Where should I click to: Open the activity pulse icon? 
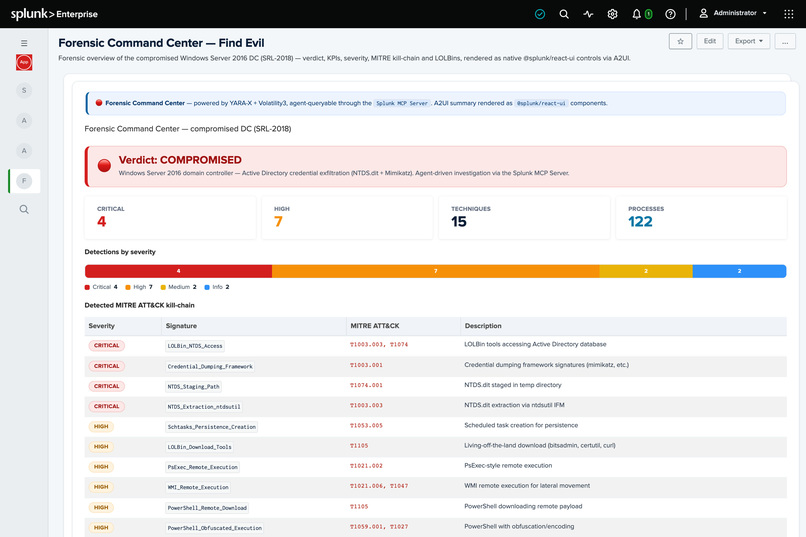588,14
